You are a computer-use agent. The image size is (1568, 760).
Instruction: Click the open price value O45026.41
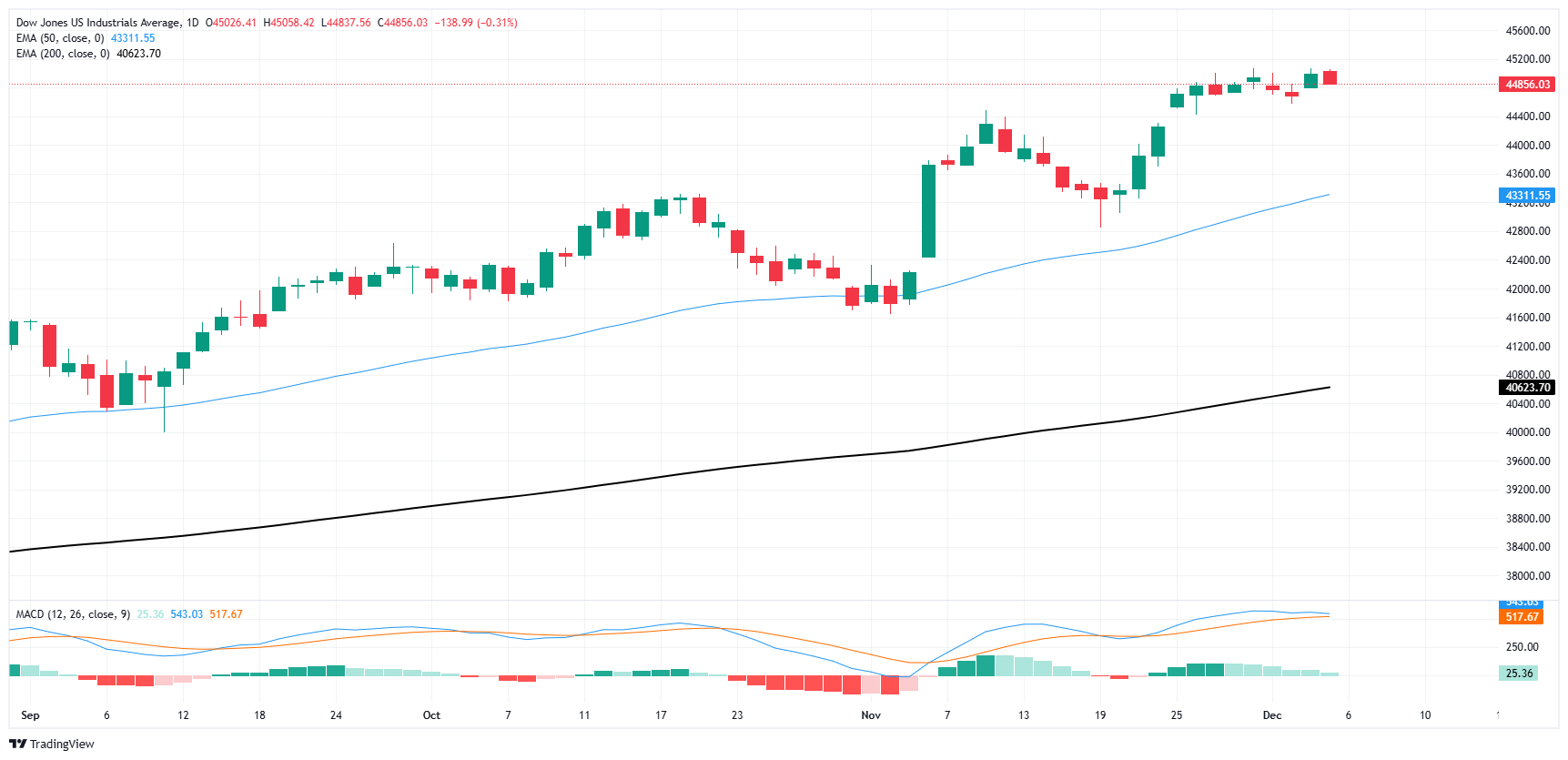231,23
